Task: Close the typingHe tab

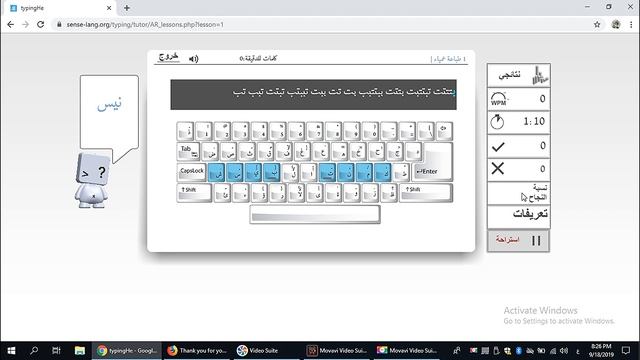Action: [109, 8]
